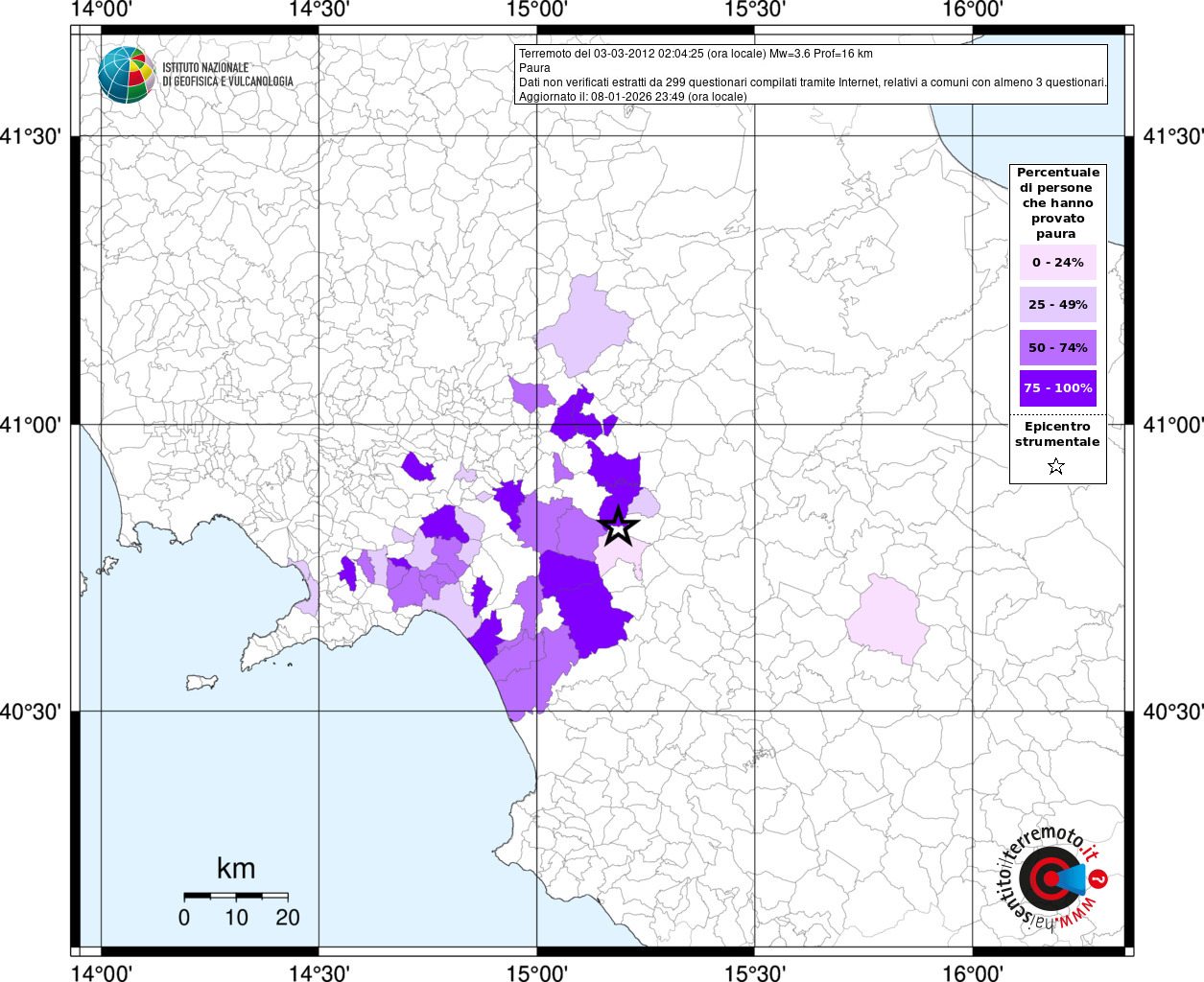The image size is (1204, 982).
Task: Select the 75 - 100% legend swatch
Action: [x=1057, y=388]
